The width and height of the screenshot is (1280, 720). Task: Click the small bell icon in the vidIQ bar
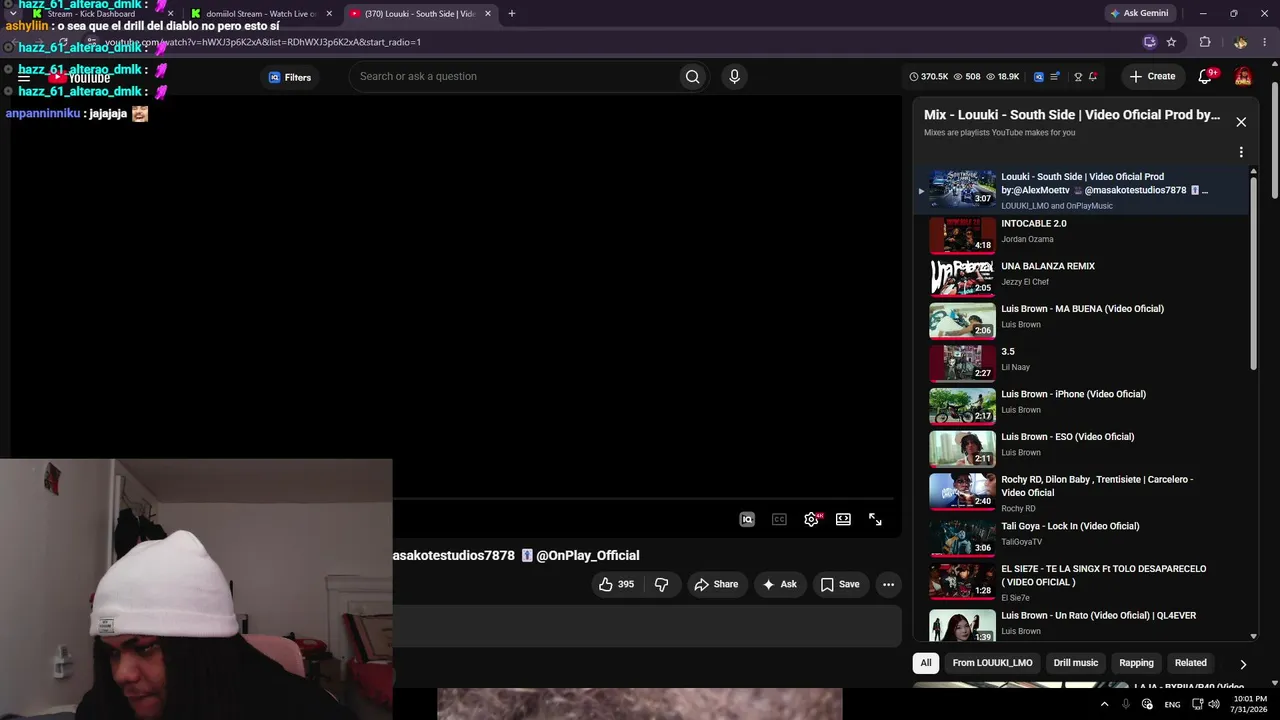(x=1093, y=77)
